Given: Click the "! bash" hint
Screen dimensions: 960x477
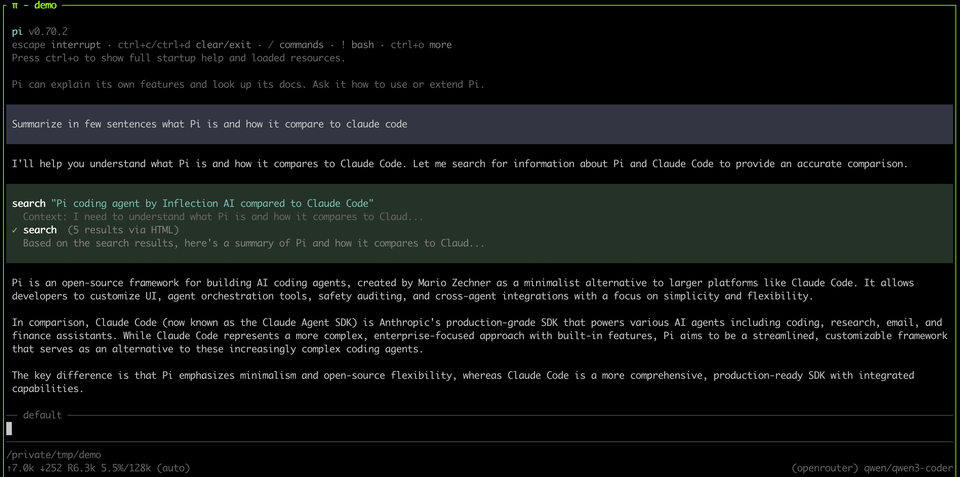Looking at the screenshot, I should [357, 45].
